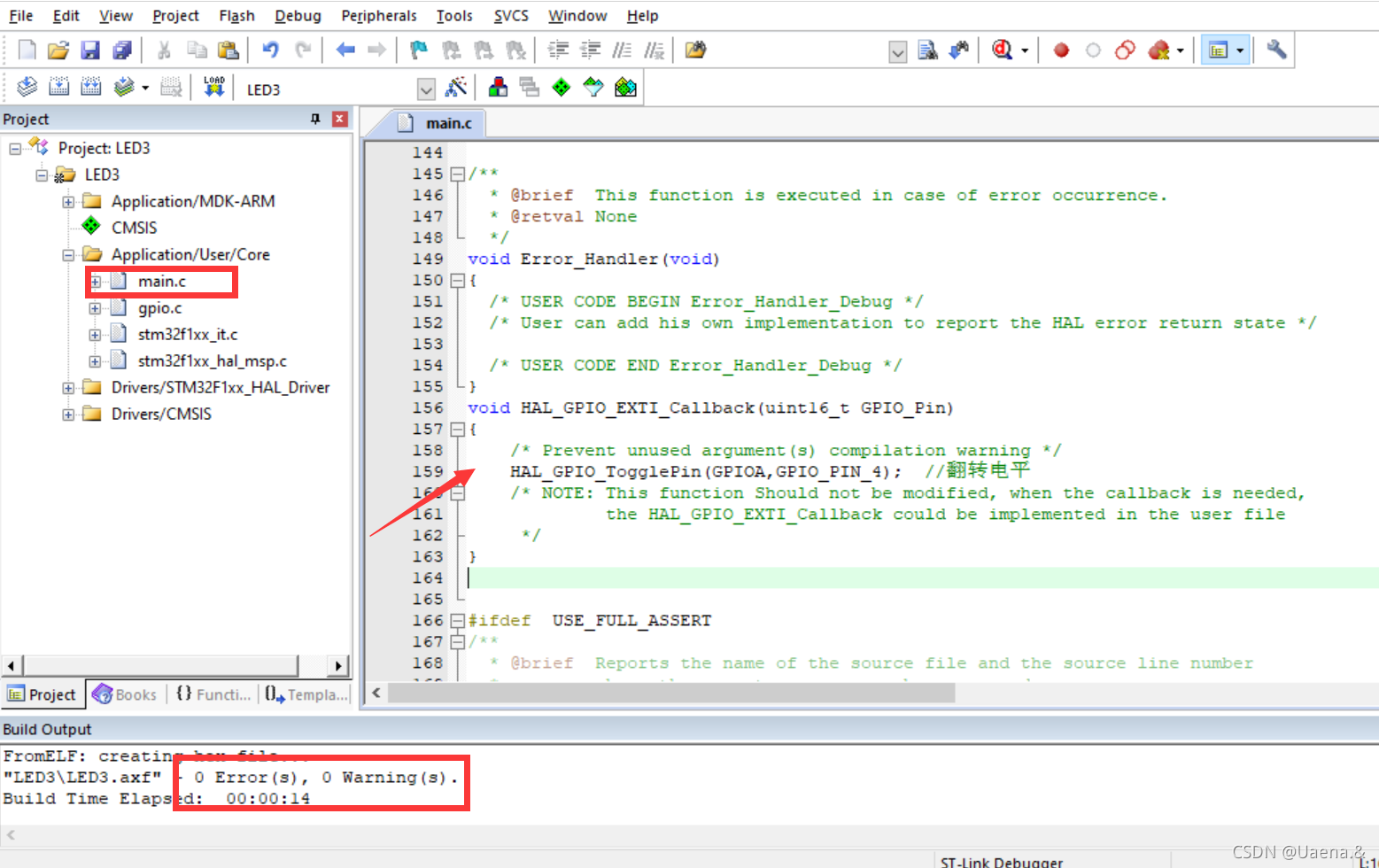
Task: Launch the Pack Installer icon
Action: tap(625, 87)
